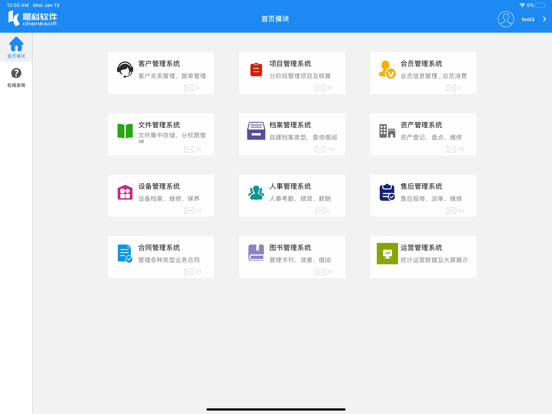Click message envelope in member management card

click(x=451, y=88)
